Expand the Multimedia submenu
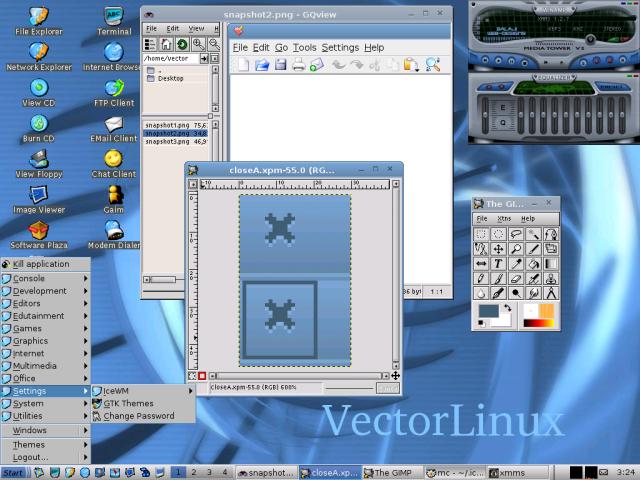The image size is (640, 480). click(45, 366)
